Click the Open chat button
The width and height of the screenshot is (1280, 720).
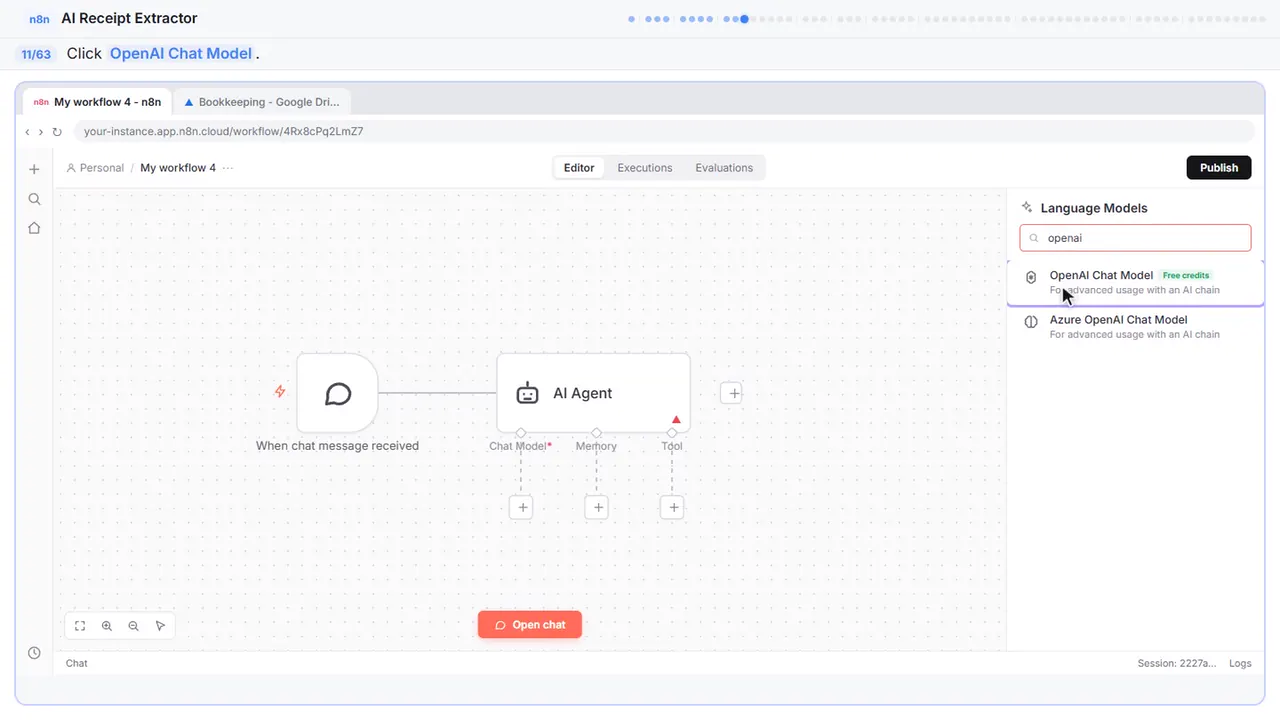[x=530, y=625]
